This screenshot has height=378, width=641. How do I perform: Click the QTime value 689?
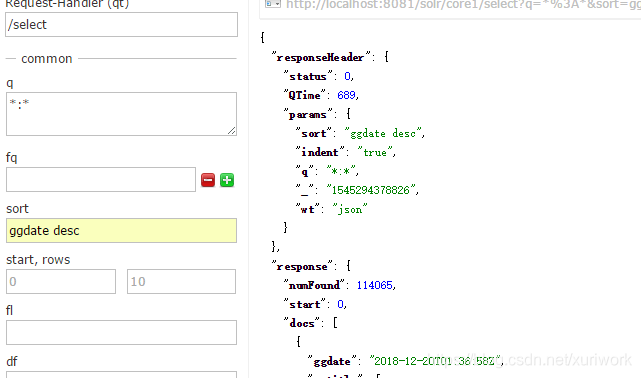point(346,95)
